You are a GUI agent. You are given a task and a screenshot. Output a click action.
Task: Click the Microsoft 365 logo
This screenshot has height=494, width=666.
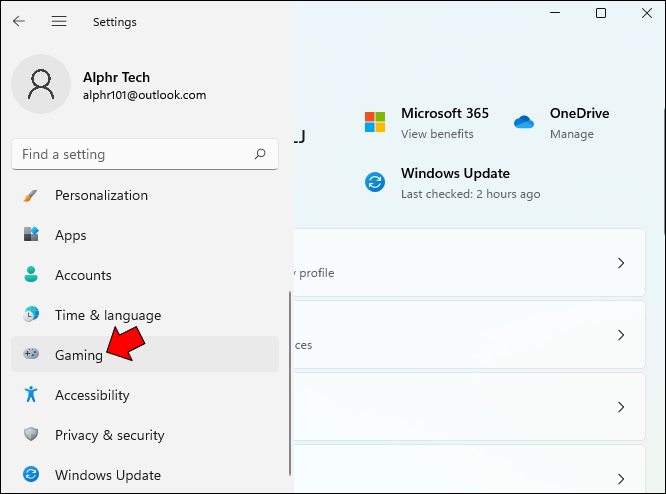pos(375,122)
